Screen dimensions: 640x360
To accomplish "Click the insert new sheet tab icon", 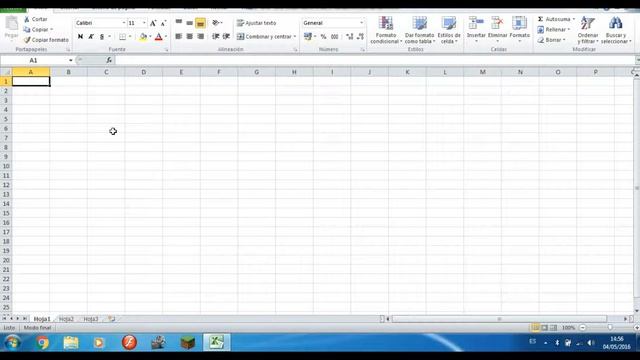I will coord(111,319).
